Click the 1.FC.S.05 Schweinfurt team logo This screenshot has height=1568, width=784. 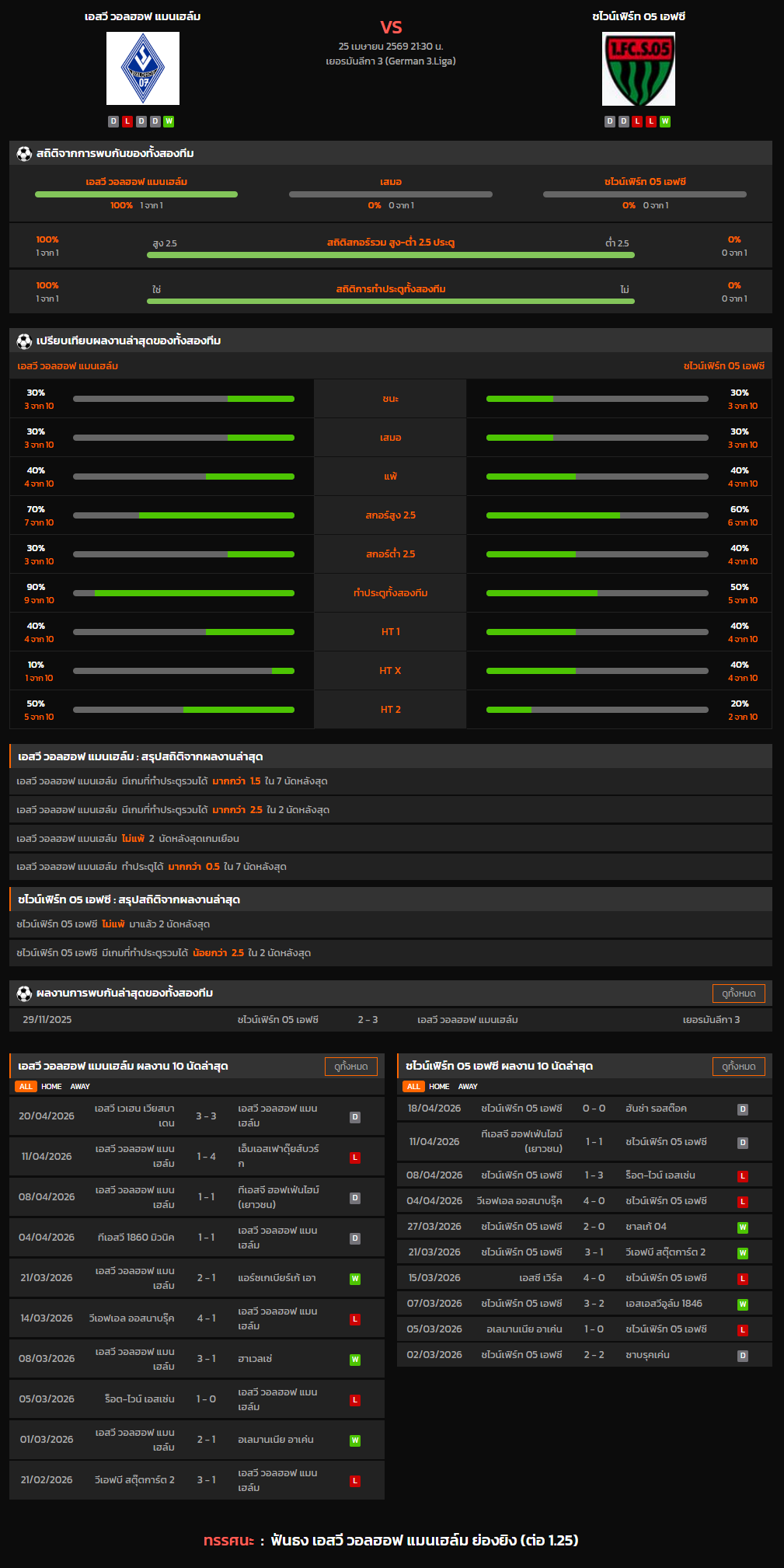tap(638, 69)
